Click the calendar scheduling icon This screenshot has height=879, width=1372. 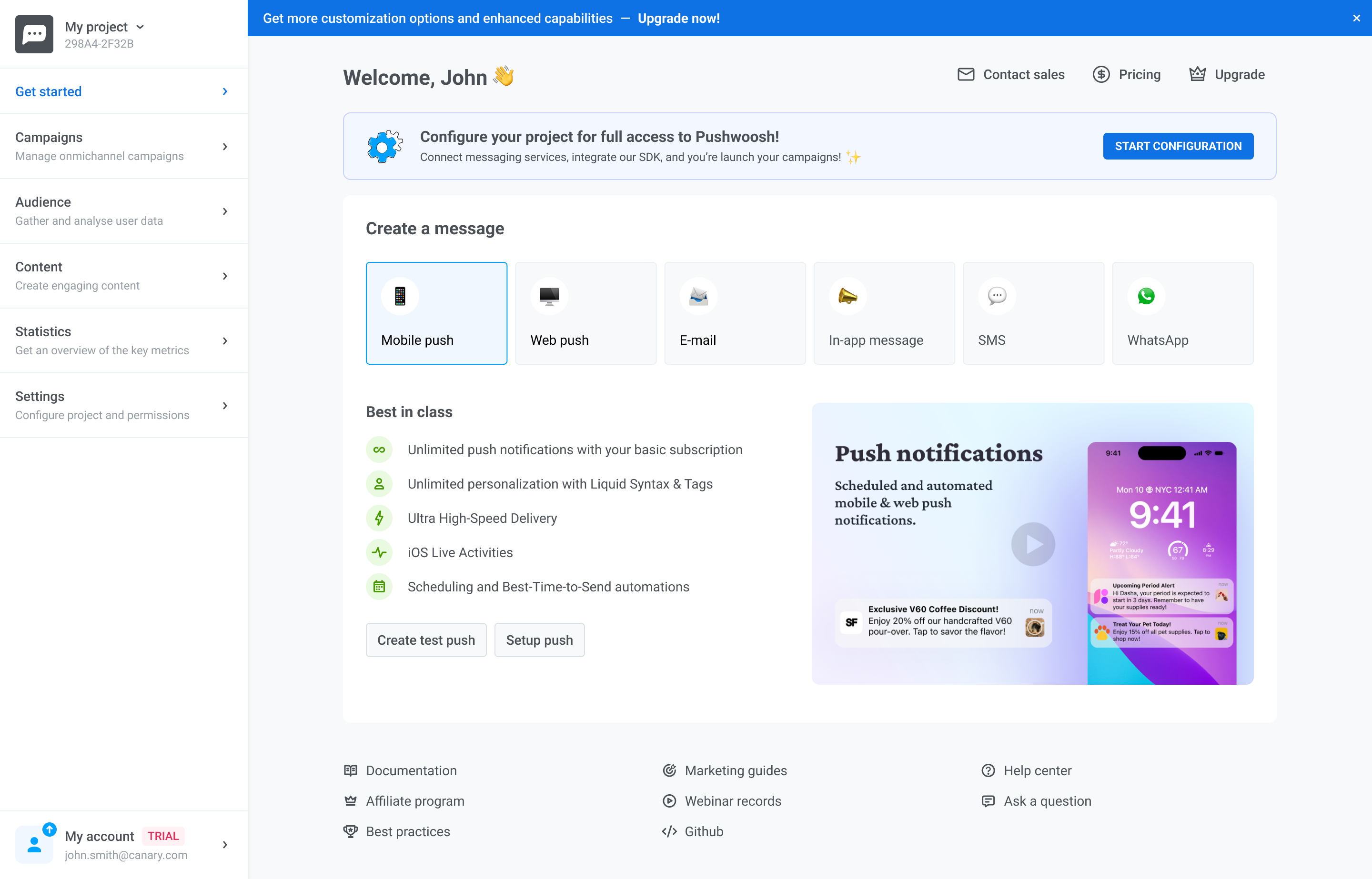click(x=379, y=587)
